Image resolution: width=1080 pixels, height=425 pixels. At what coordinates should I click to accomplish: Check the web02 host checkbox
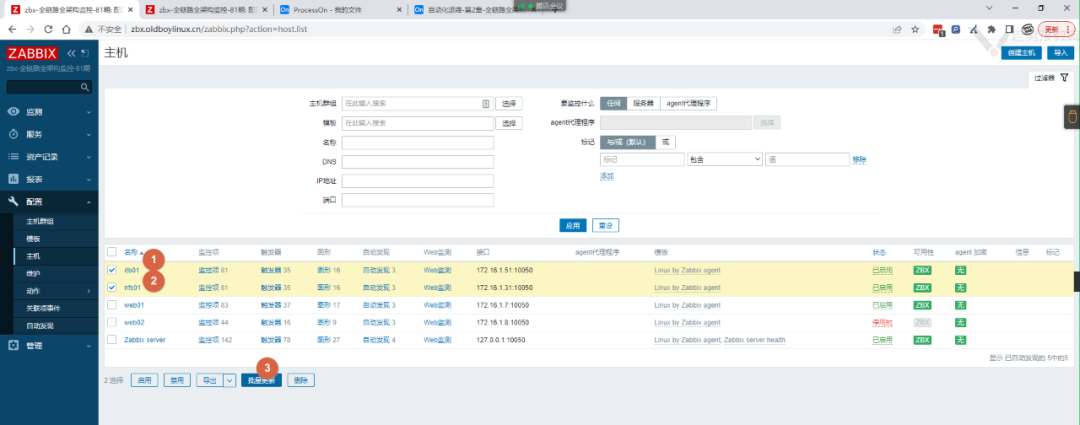coord(112,322)
